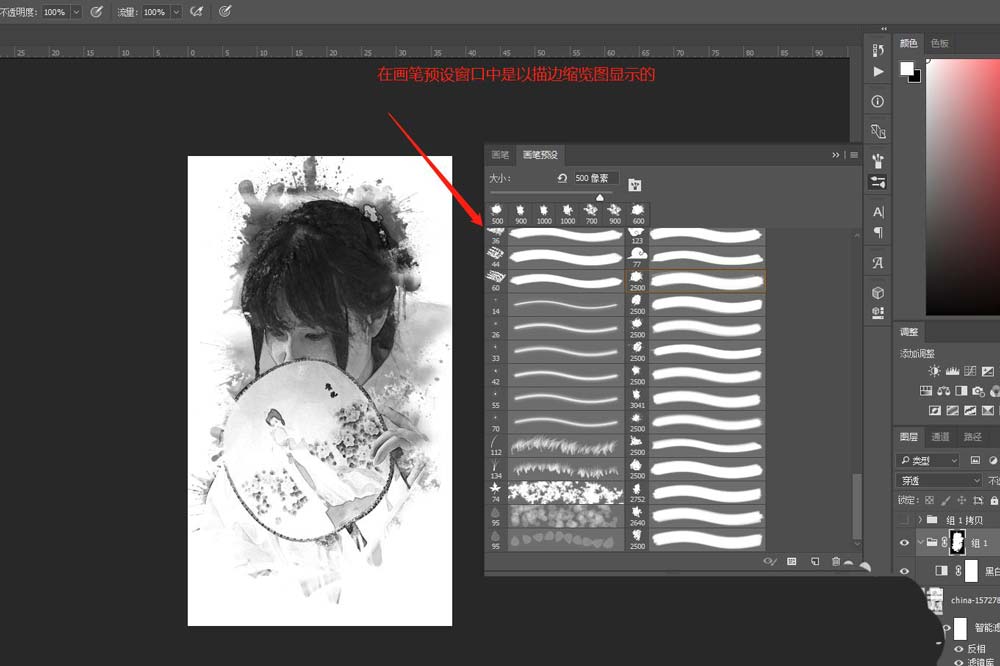1000x666 pixels.
Task: Add a Posterize adjustment
Action: point(952,410)
